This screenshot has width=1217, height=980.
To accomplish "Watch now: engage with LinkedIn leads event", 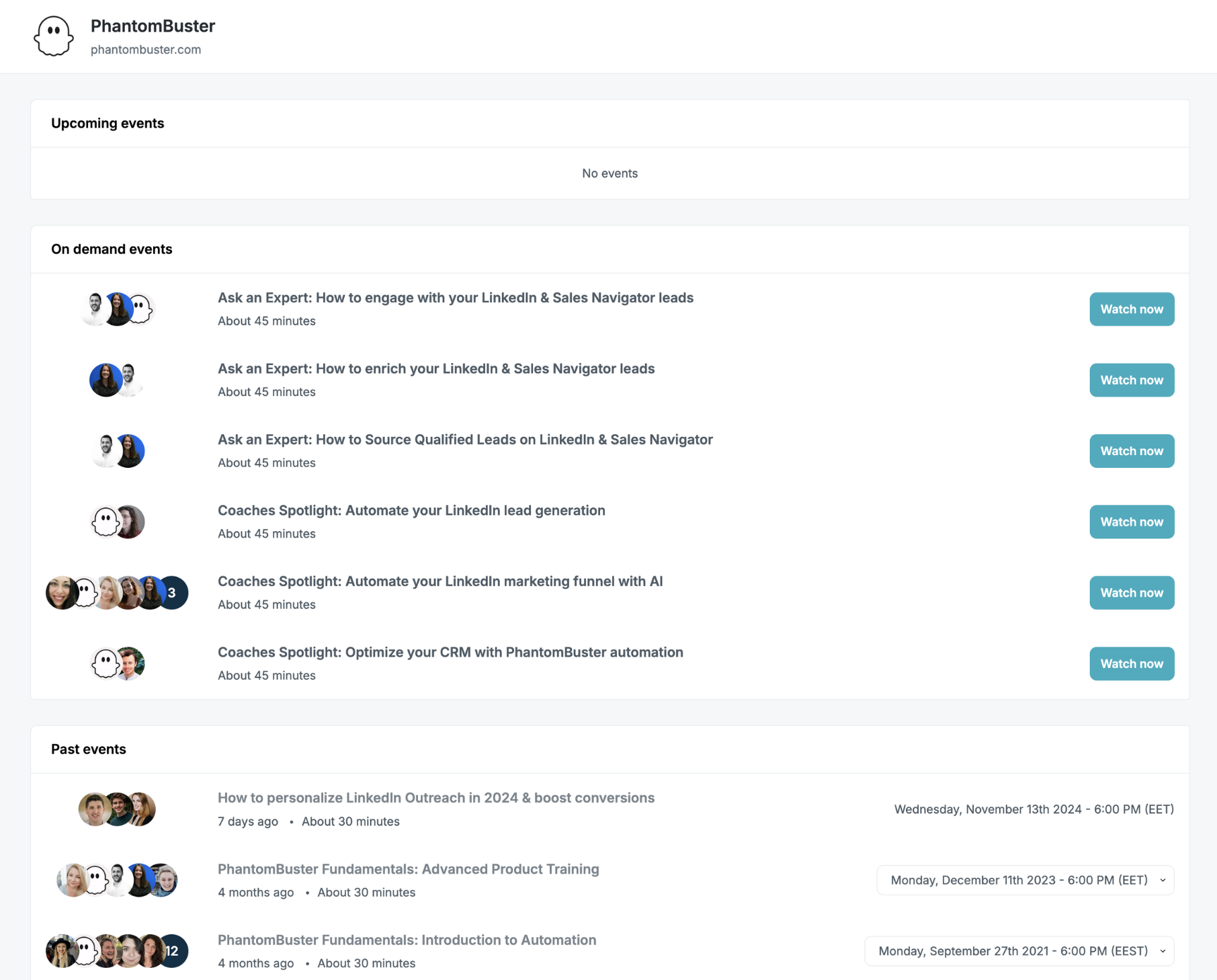I will point(1132,309).
